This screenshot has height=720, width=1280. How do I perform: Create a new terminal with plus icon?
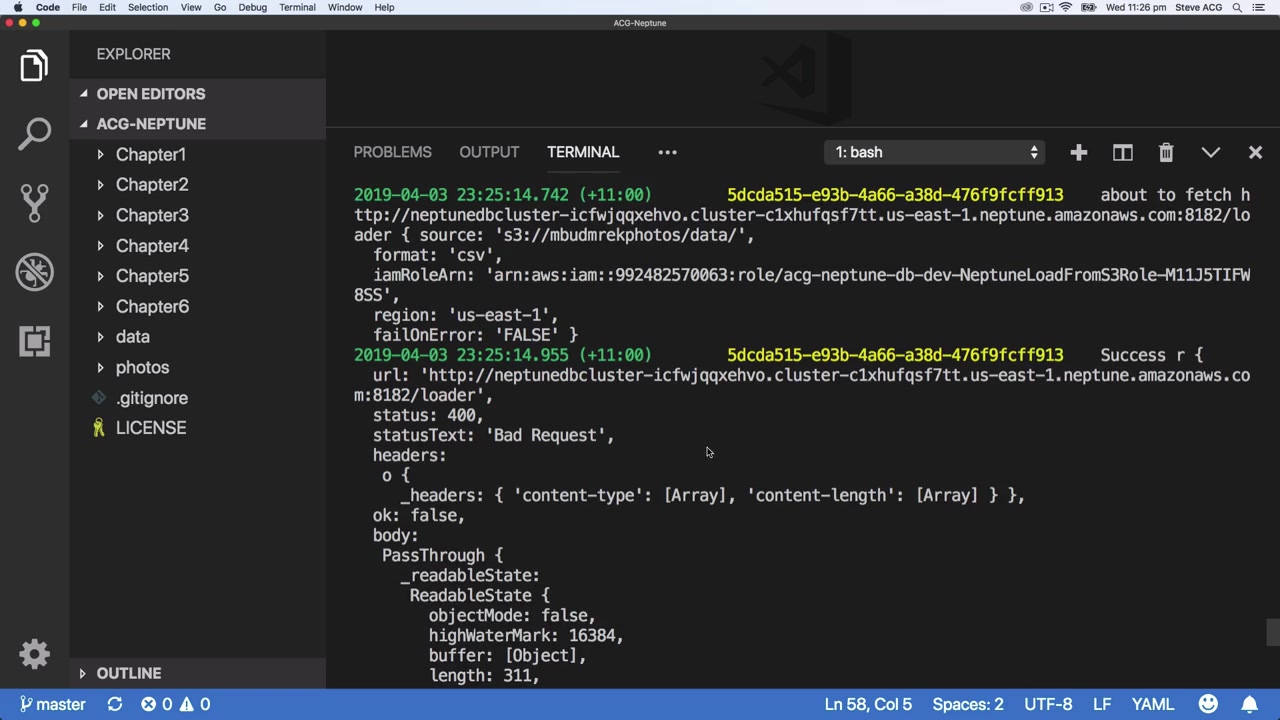point(1078,152)
